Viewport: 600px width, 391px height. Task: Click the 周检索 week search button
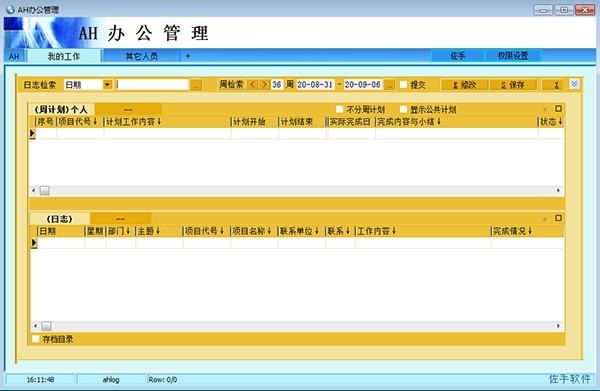231,85
